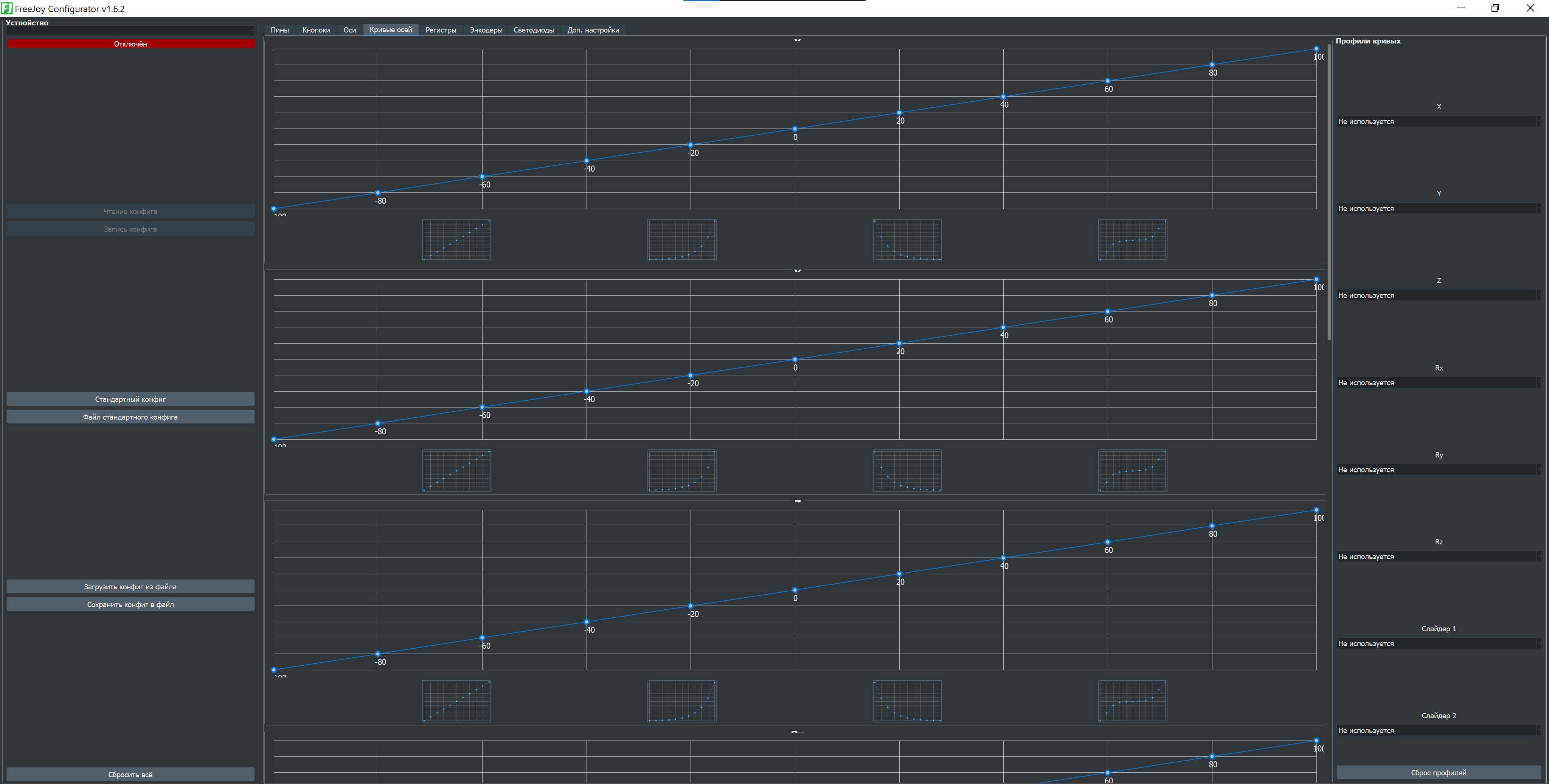Open the Энкодеры tab
Image resolution: width=1549 pixels, height=784 pixels.
tap(486, 30)
